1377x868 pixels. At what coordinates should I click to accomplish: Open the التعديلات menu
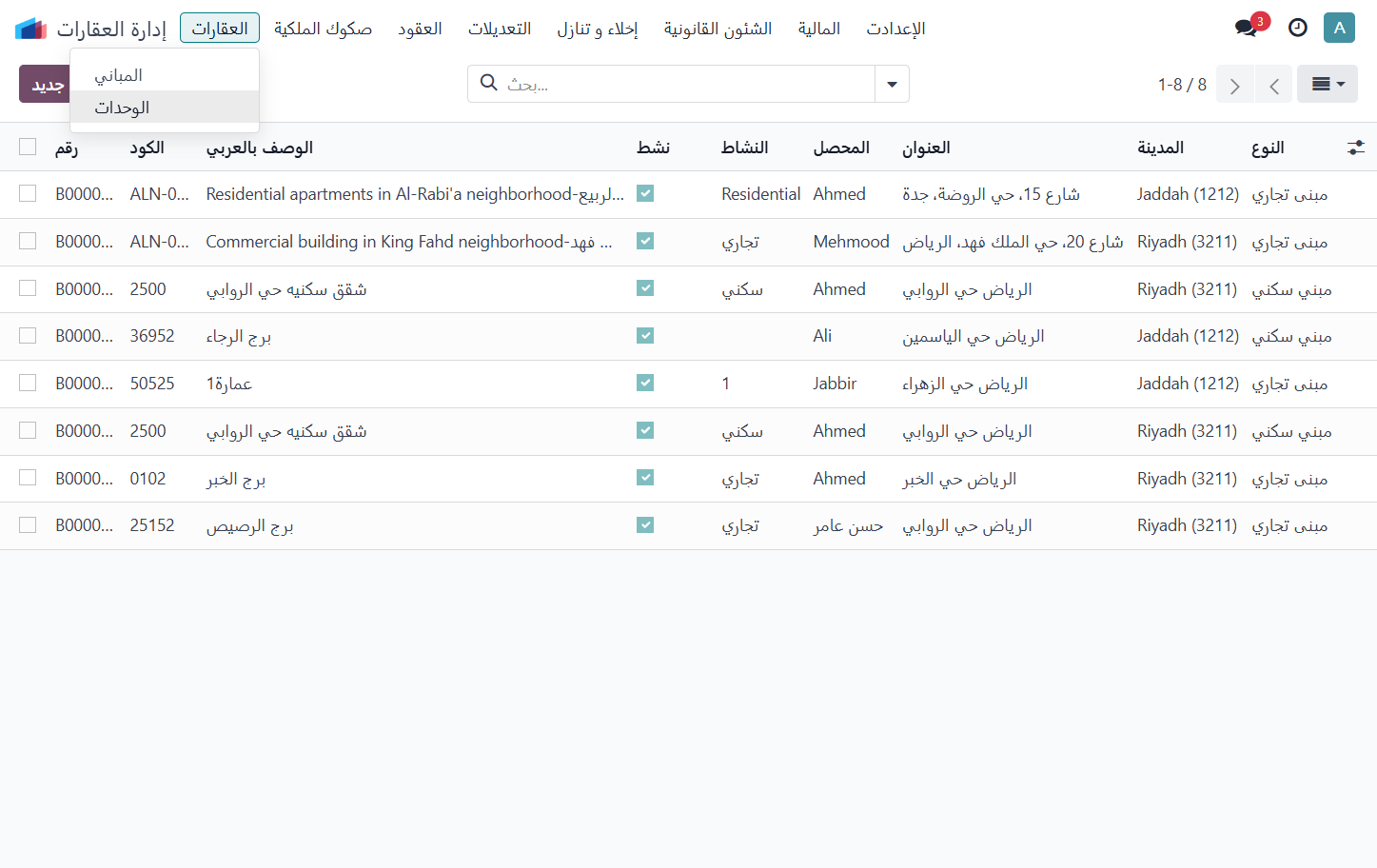tap(500, 29)
